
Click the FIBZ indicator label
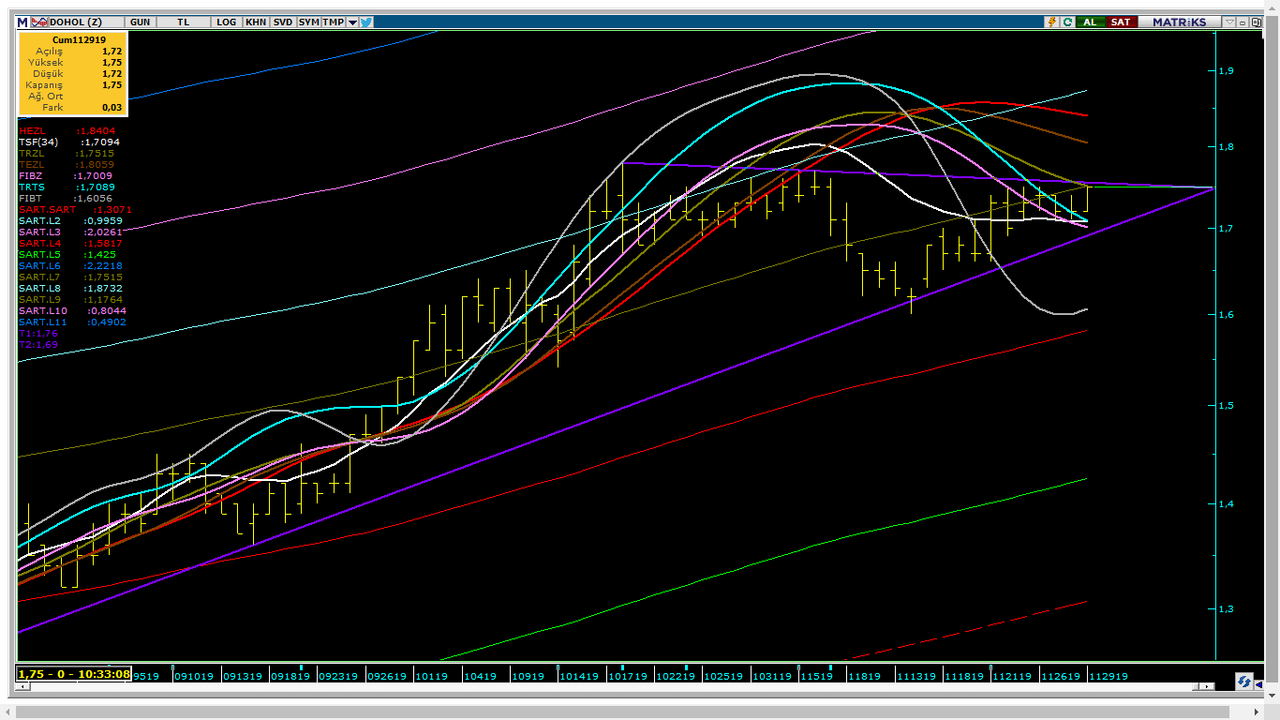coord(31,176)
